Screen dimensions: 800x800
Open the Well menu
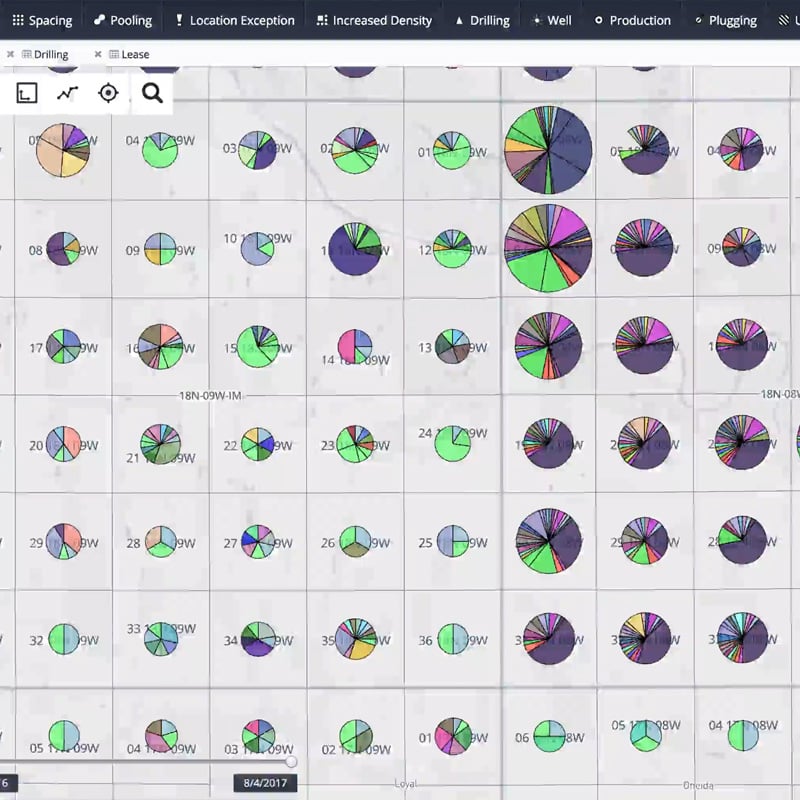click(x=552, y=20)
